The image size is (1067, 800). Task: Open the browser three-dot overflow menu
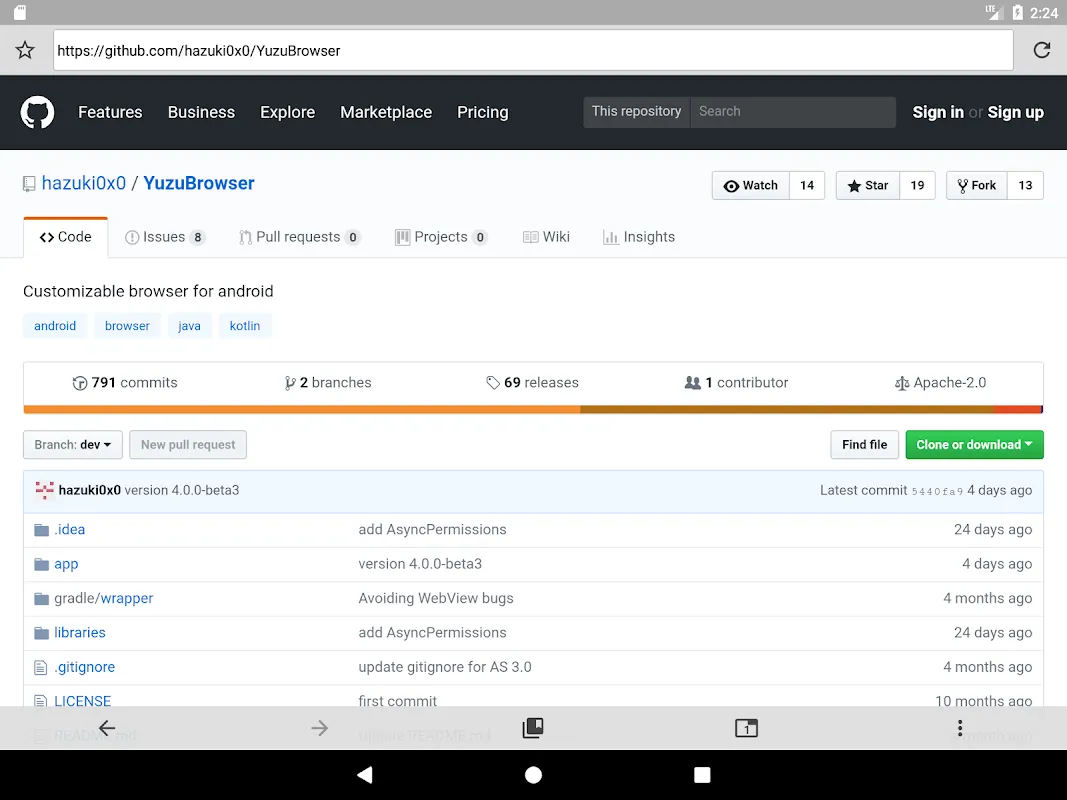tap(959, 728)
